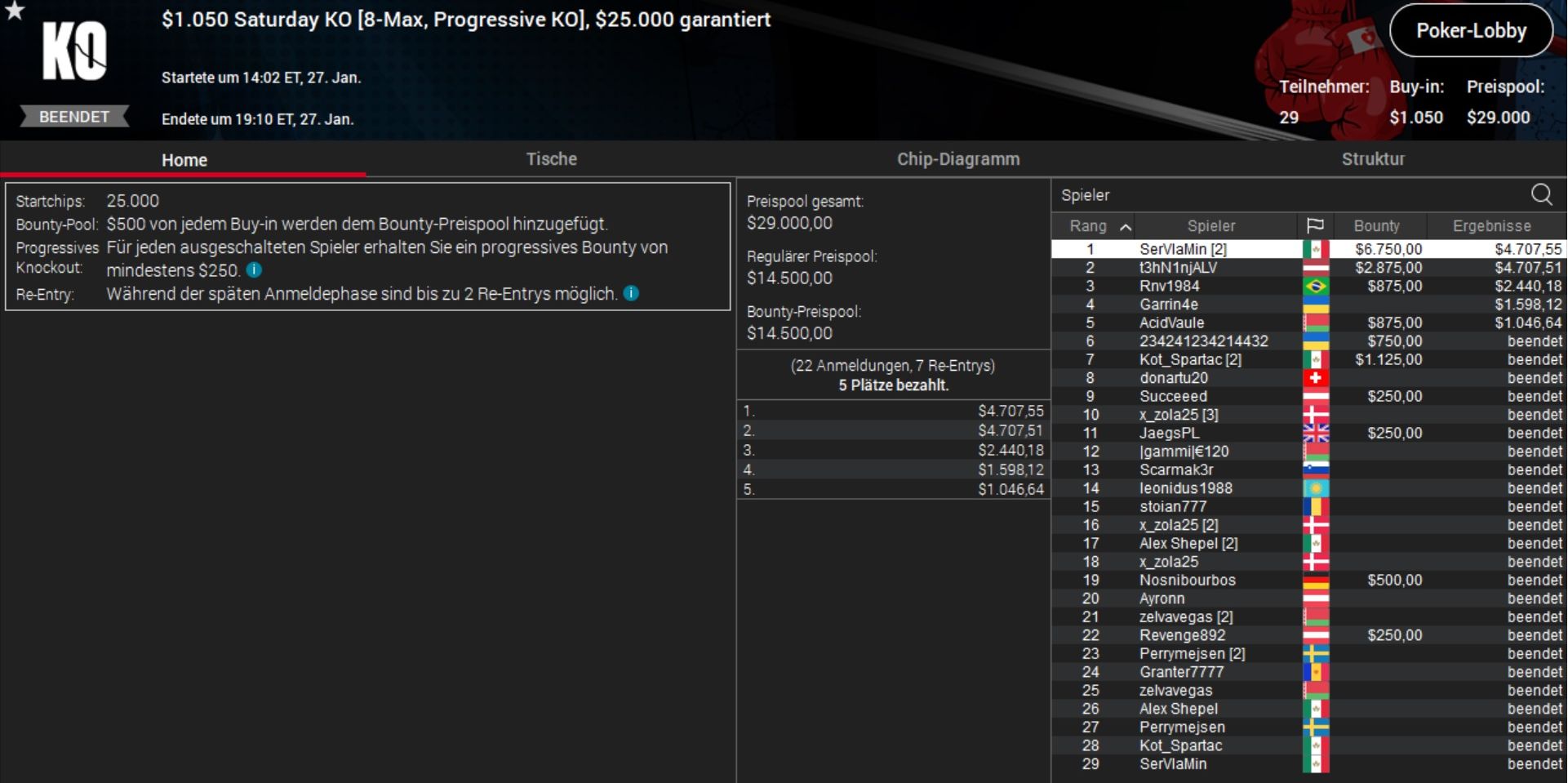Click the KO tournament logo
1568x783 pixels.
click(x=74, y=51)
